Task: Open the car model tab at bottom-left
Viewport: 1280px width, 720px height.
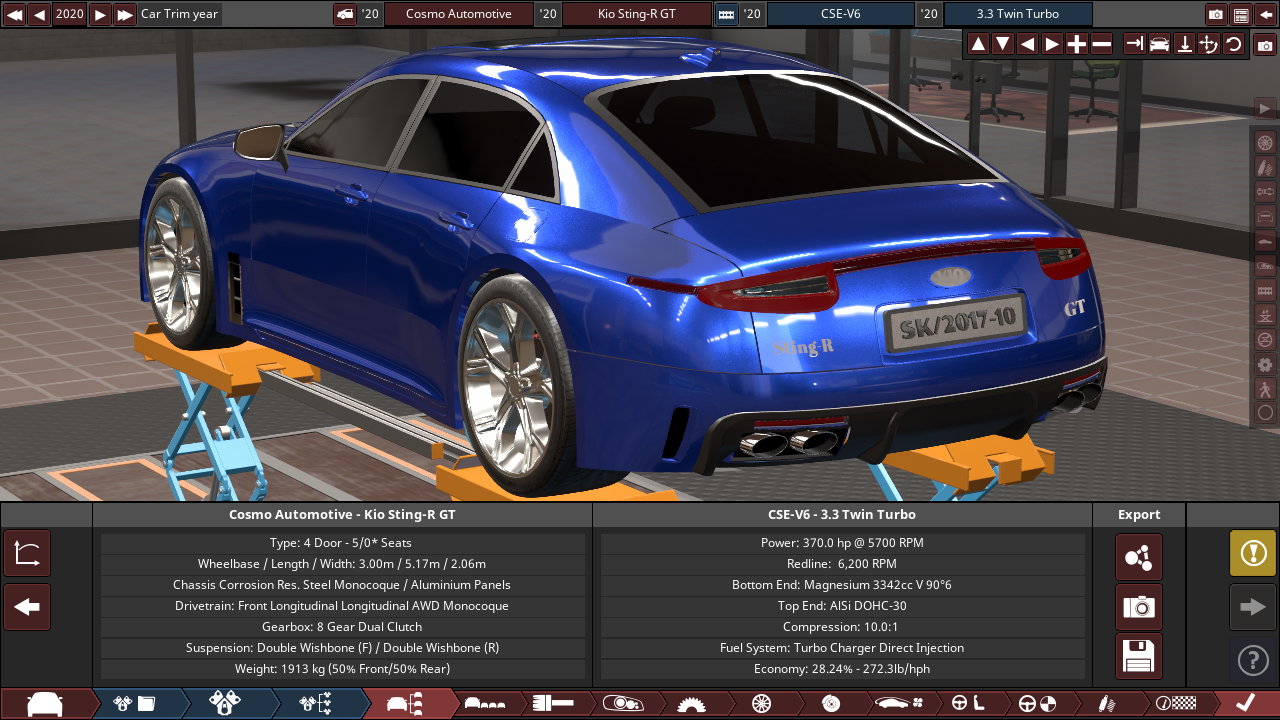Action: (x=45, y=704)
